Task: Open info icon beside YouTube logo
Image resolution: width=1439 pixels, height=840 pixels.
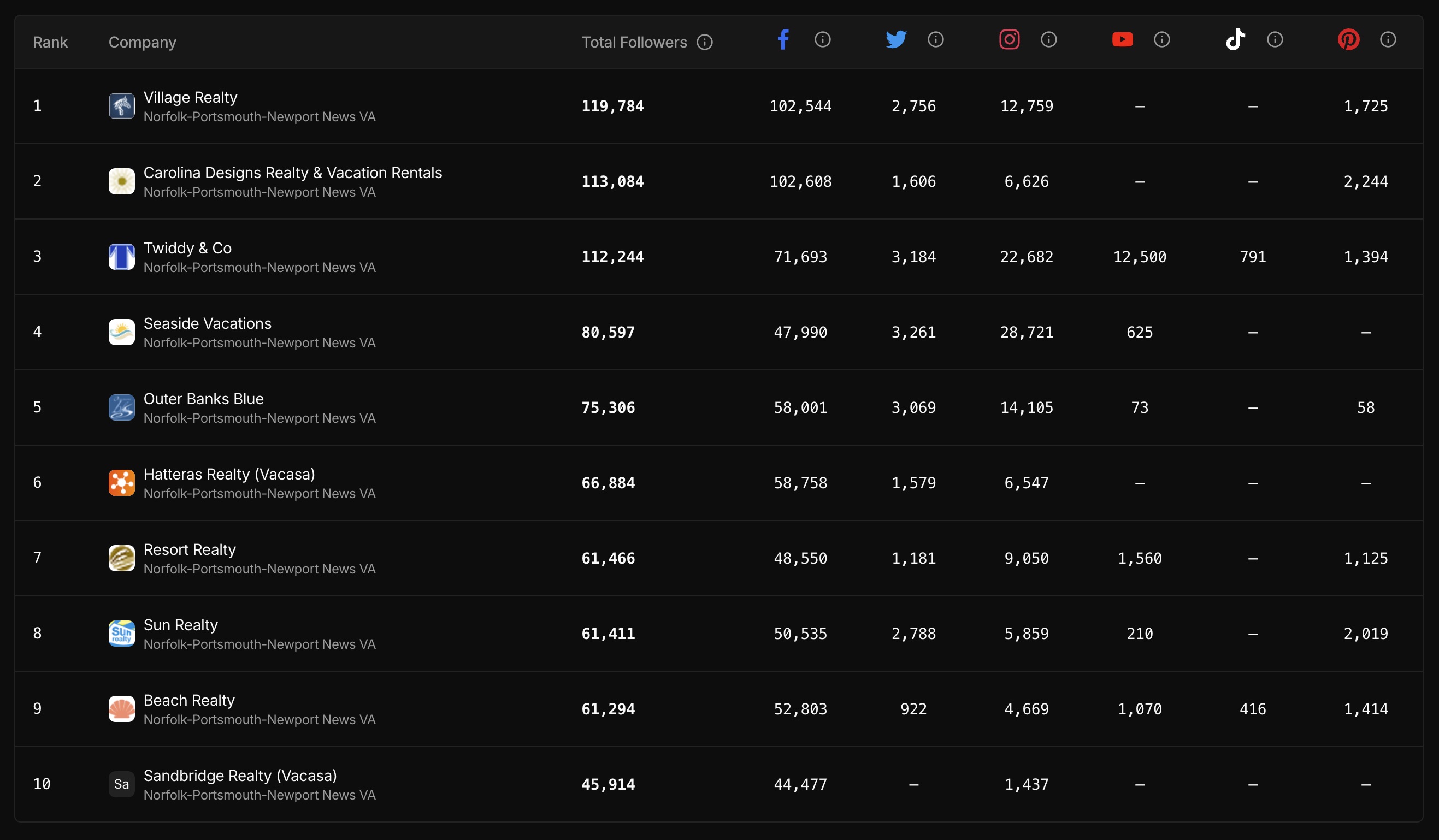Action: [1161, 39]
